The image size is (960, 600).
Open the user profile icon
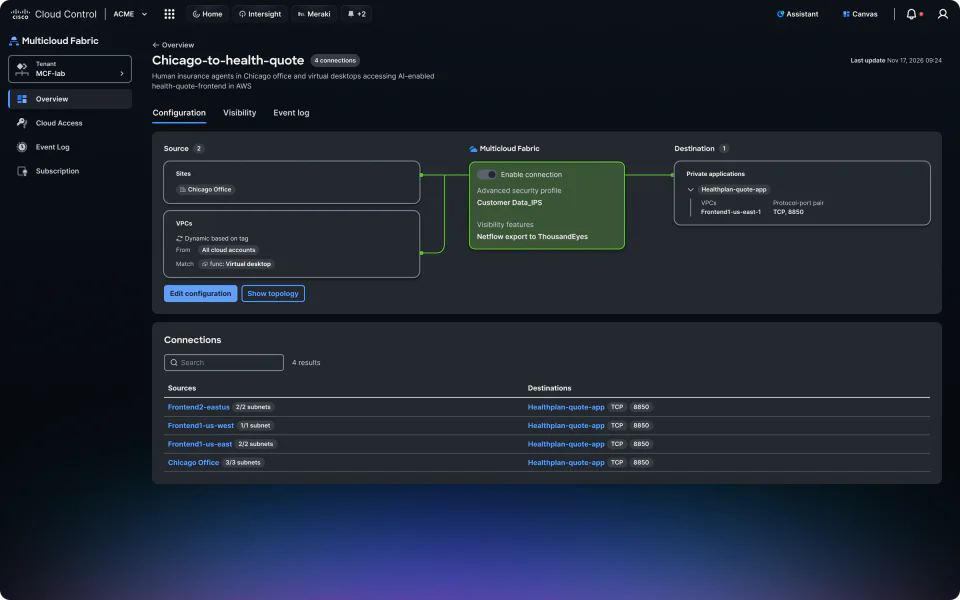[943, 14]
